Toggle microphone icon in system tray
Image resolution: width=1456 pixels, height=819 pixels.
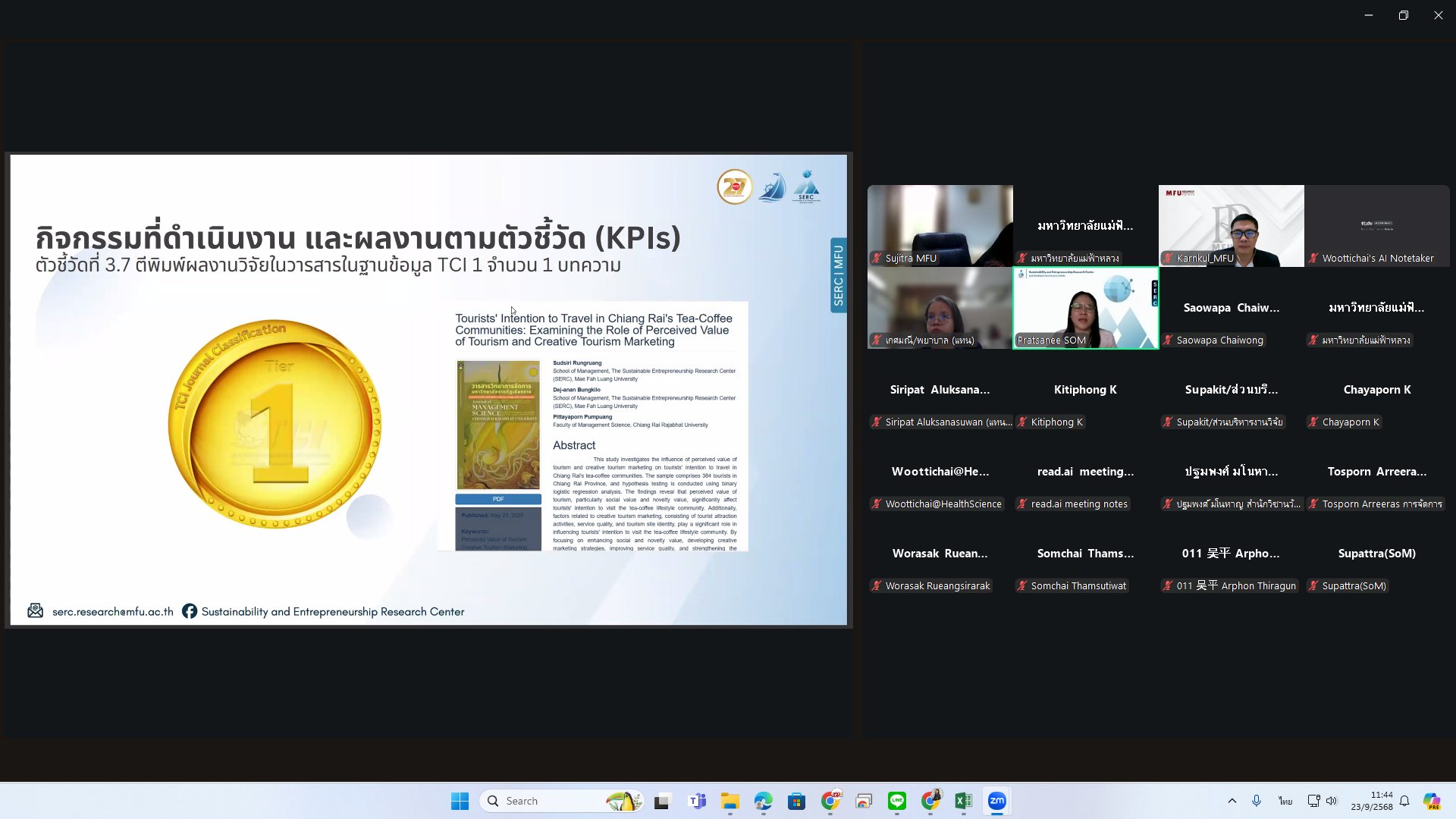(1257, 801)
